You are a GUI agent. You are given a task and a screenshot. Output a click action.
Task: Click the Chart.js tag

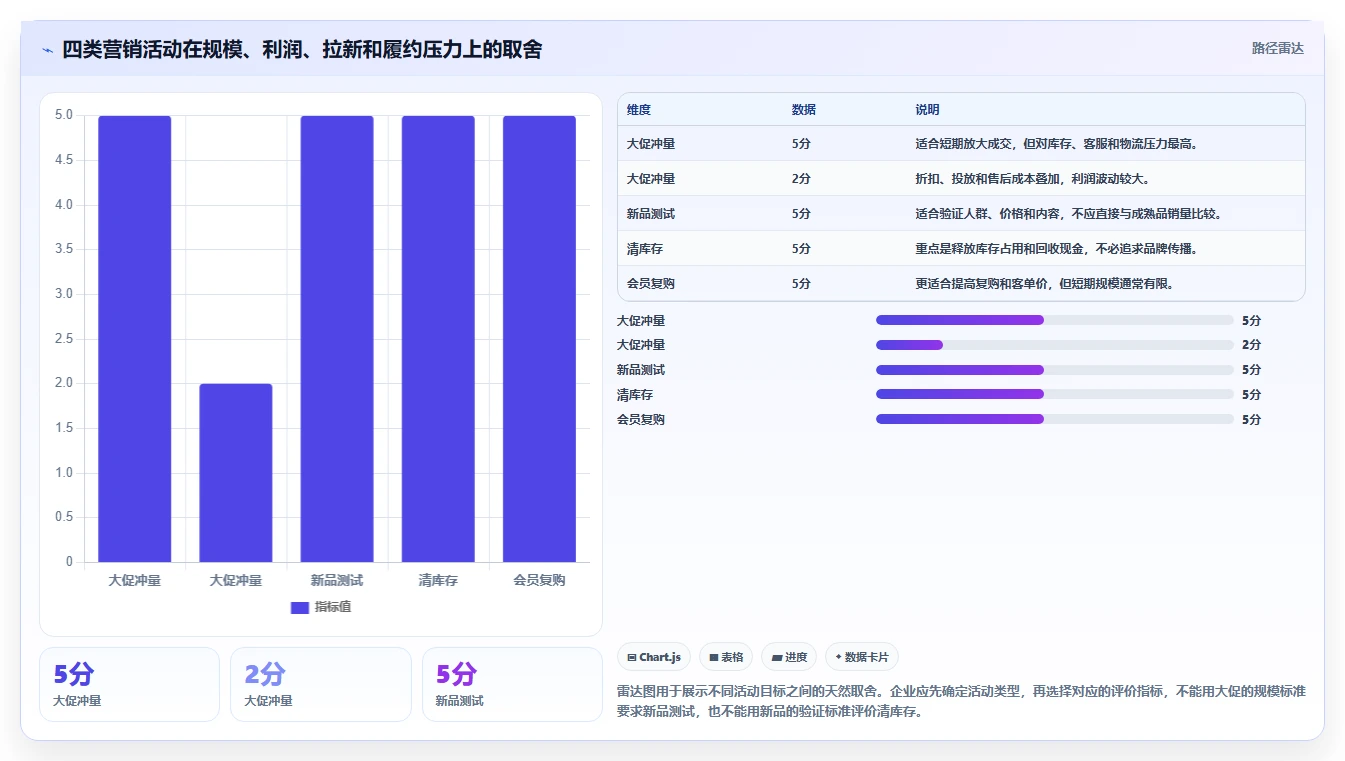click(x=654, y=657)
